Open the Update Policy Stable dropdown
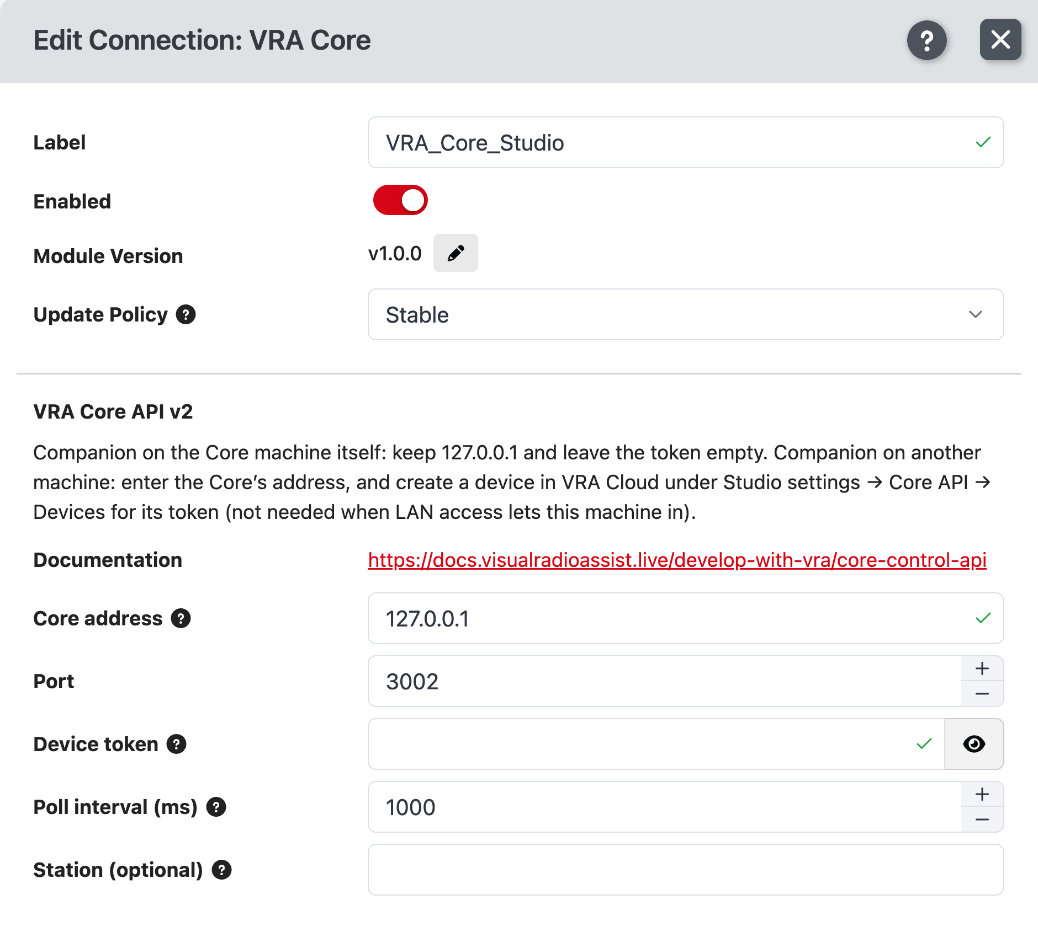Screen dimensions: 1038x932 [x=685, y=314]
